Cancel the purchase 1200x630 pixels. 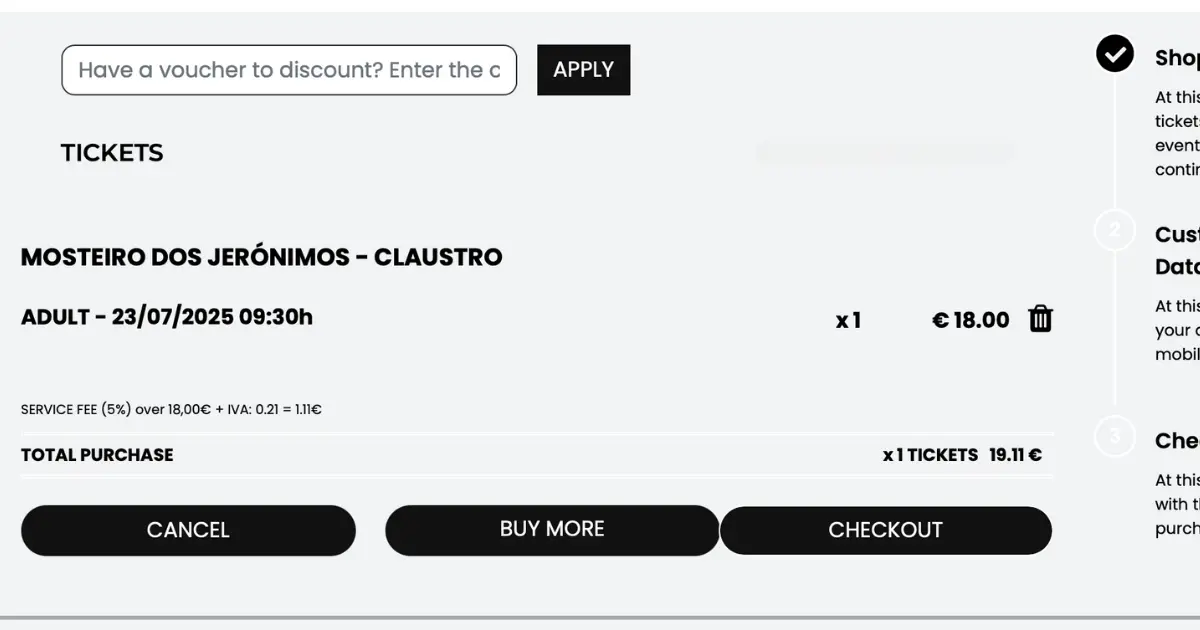coord(188,530)
